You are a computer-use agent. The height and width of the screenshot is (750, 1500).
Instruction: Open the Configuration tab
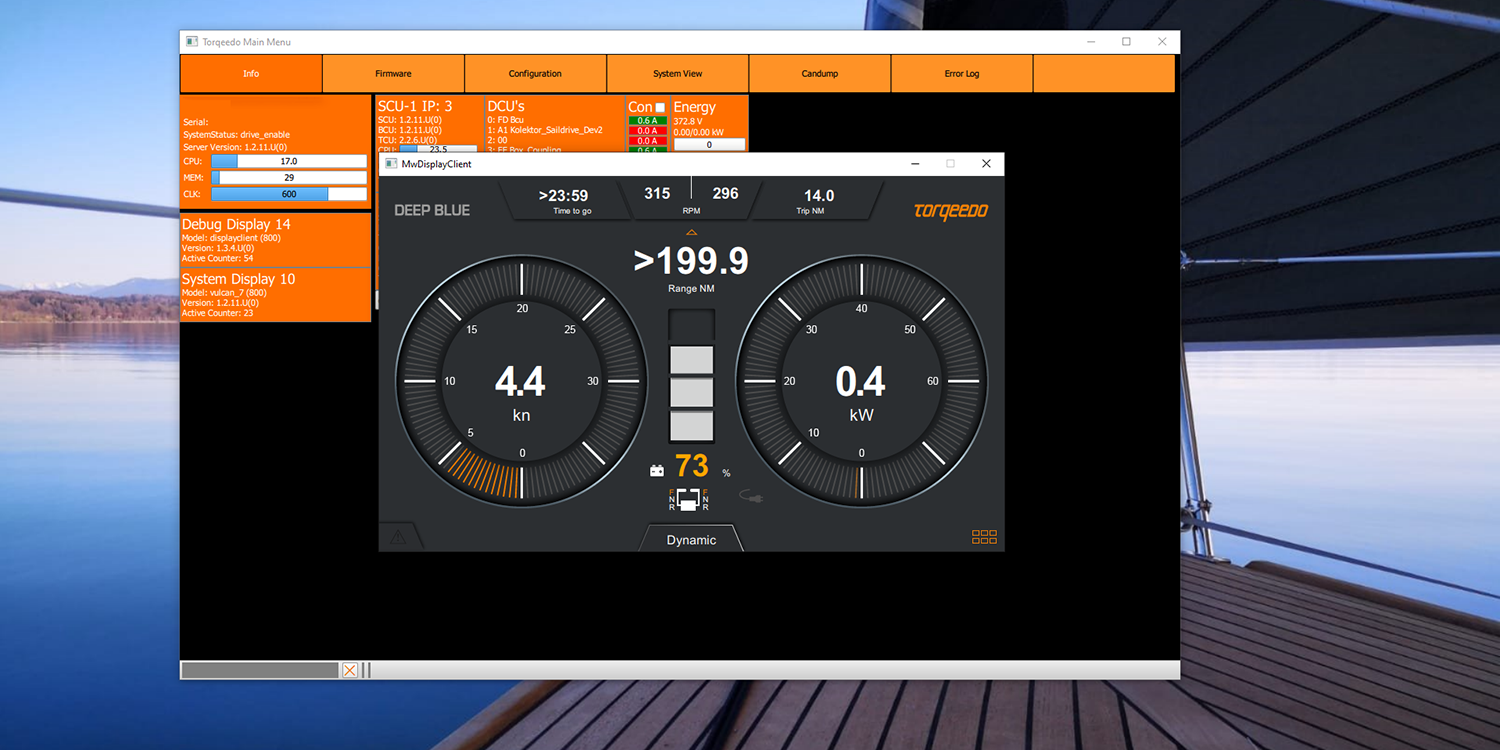tap(535, 73)
